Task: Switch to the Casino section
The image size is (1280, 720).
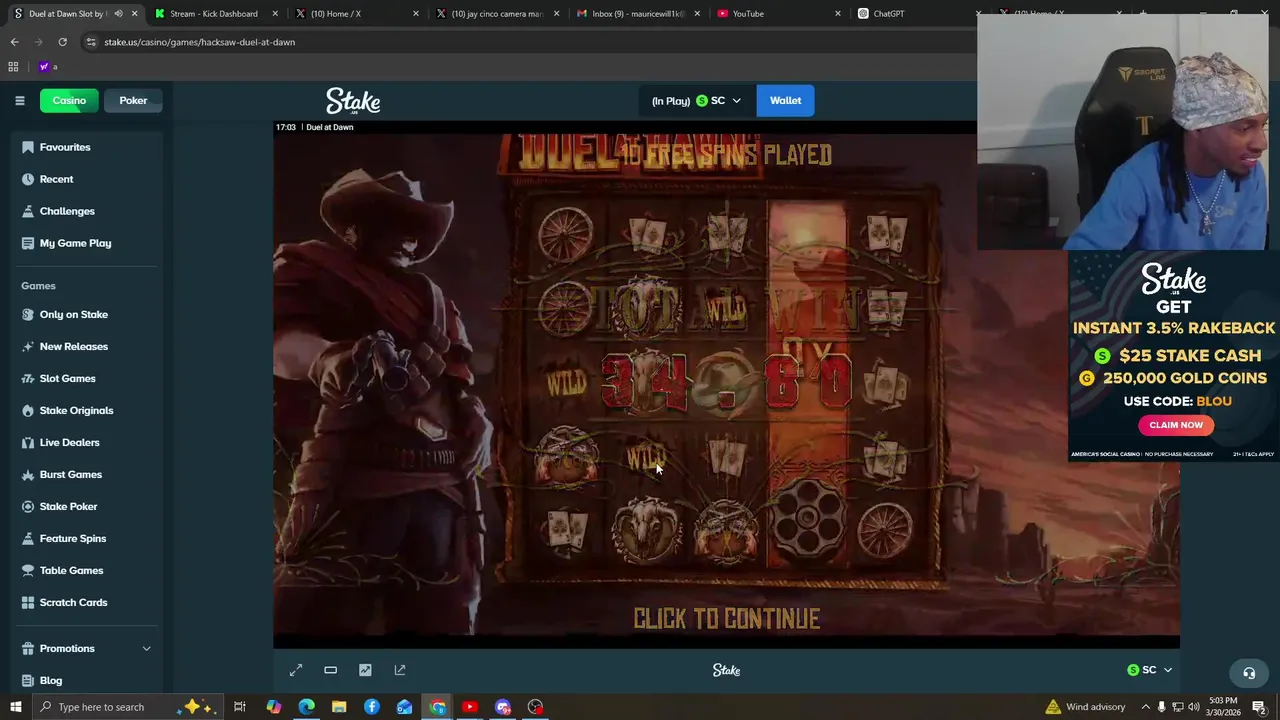Action: (69, 100)
